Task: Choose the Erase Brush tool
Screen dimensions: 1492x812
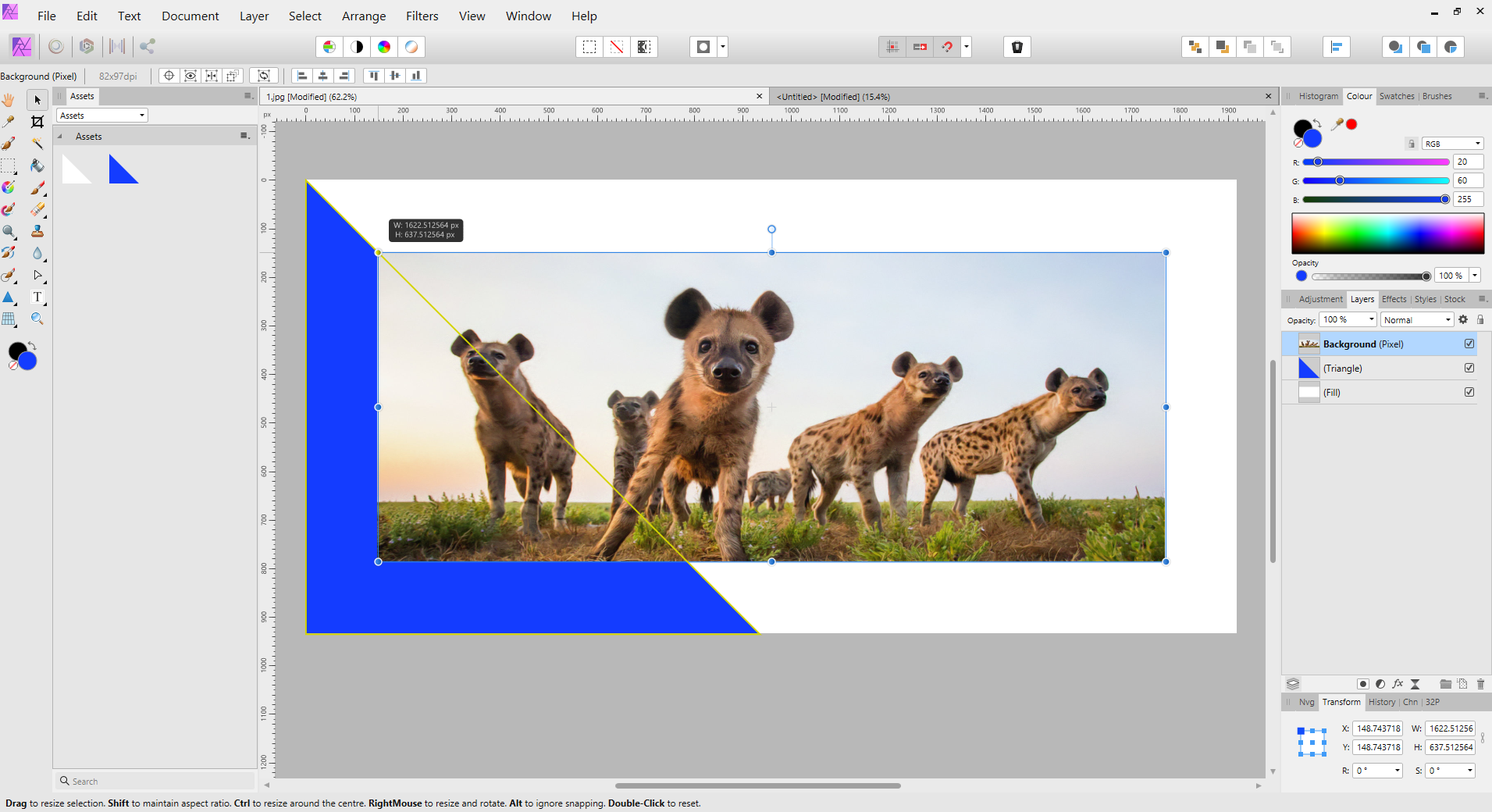Action: click(x=37, y=209)
